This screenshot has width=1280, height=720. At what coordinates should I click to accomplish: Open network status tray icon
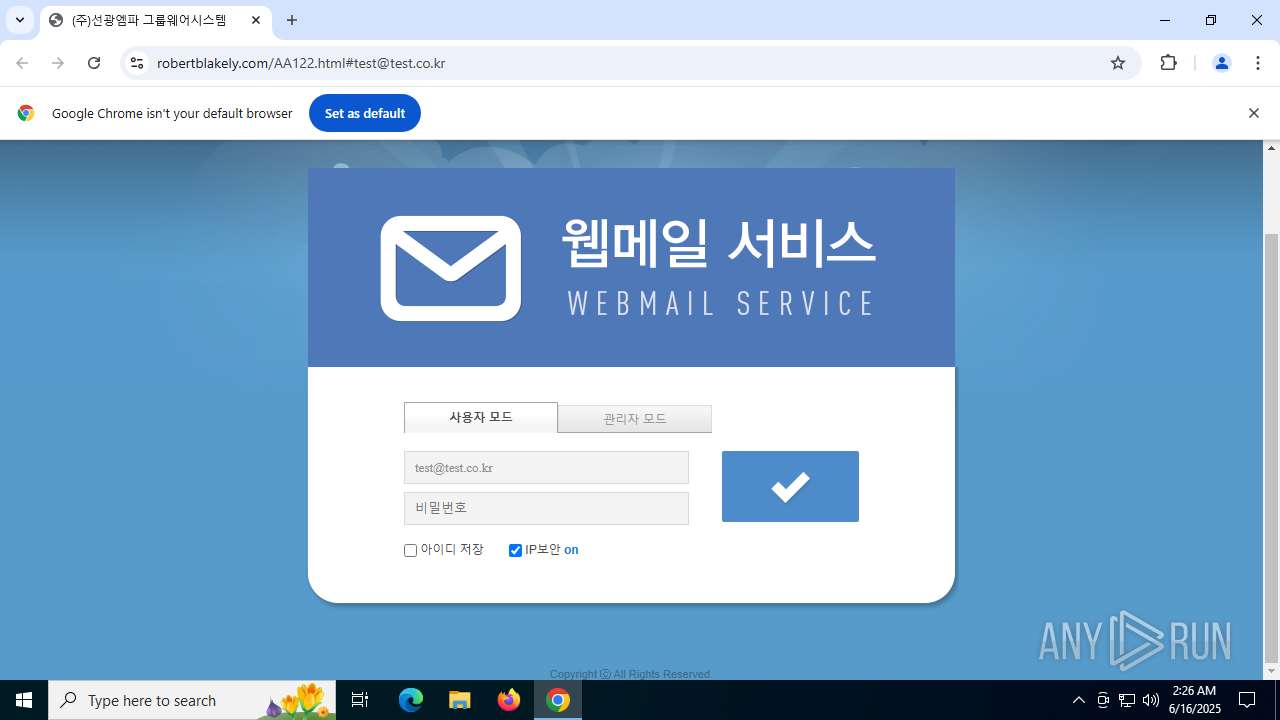pyautogui.click(x=1127, y=700)
